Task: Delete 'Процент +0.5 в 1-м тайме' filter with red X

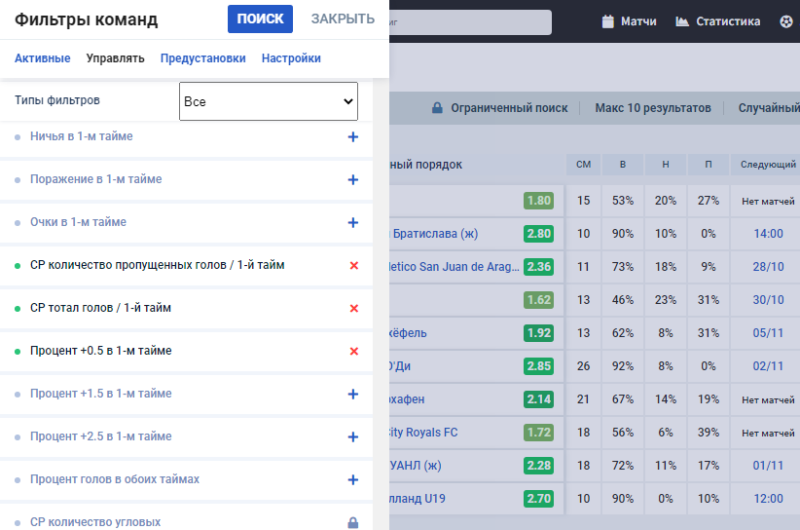Action: click(x=353, y=352)
